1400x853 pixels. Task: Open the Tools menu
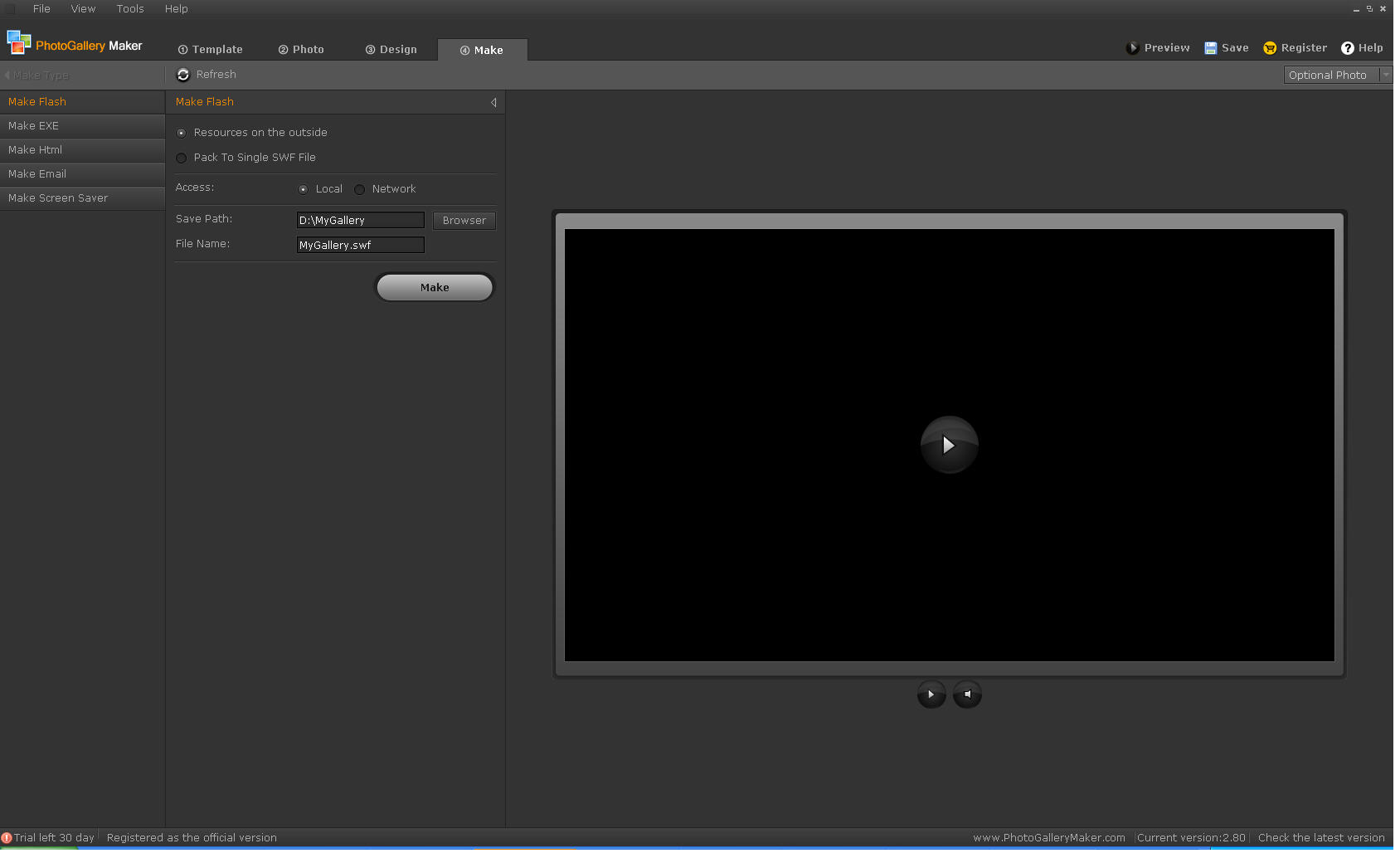(x=130, y=8)
